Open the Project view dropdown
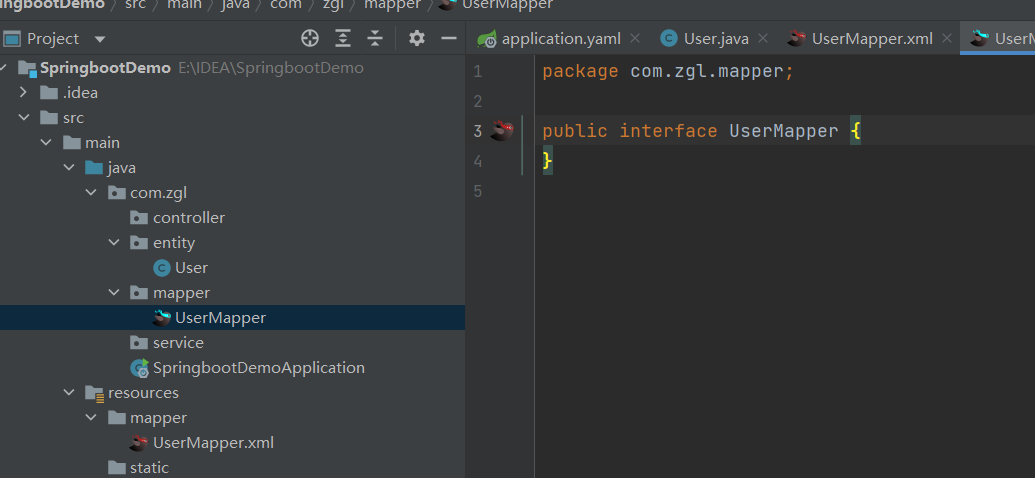 [100, 39]
